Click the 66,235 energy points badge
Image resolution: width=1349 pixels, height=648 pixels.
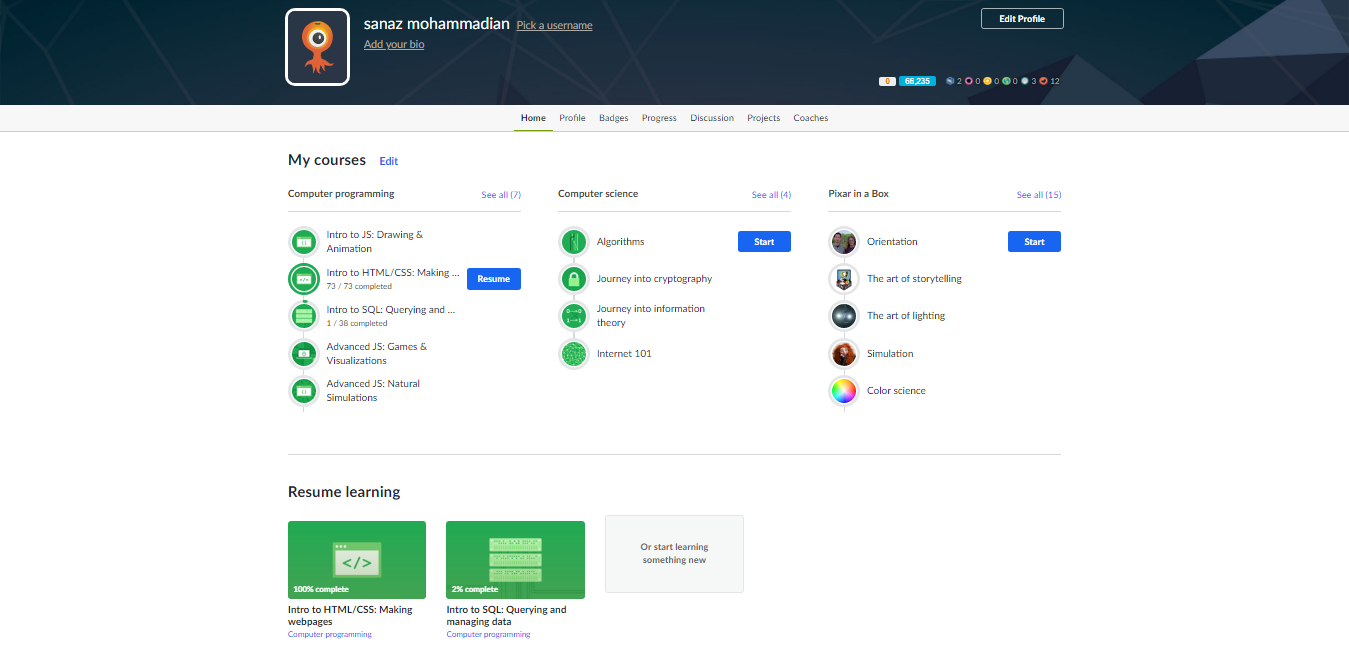coord(917,81)
